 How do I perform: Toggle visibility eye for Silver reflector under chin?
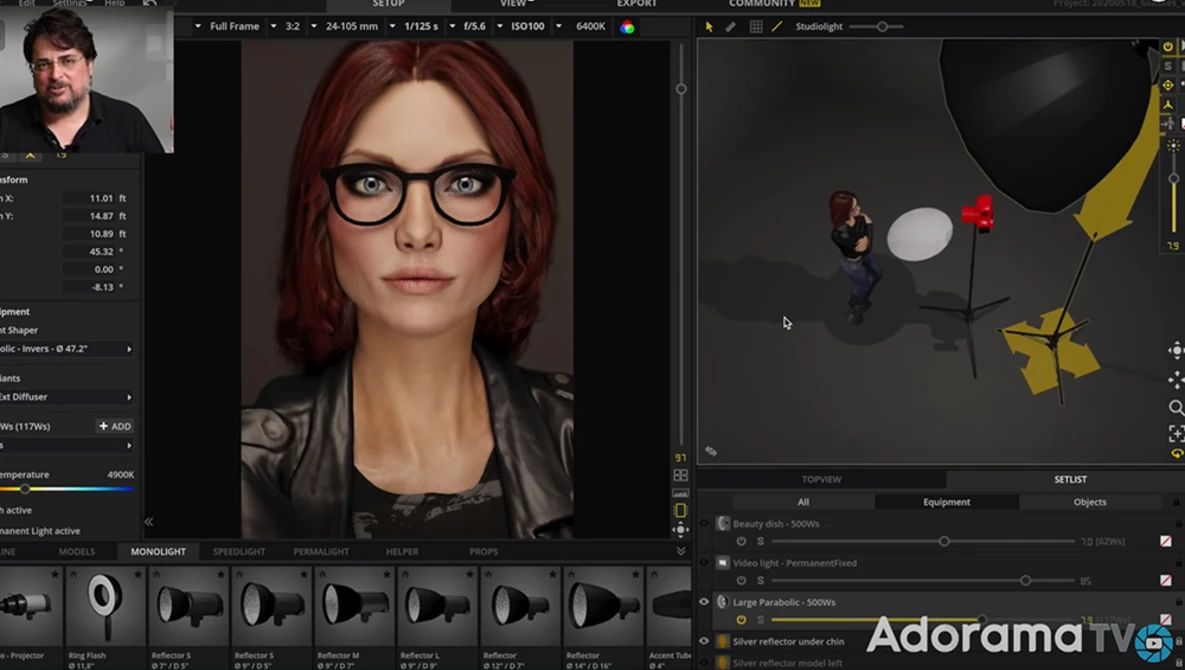(x=704, y=641)
